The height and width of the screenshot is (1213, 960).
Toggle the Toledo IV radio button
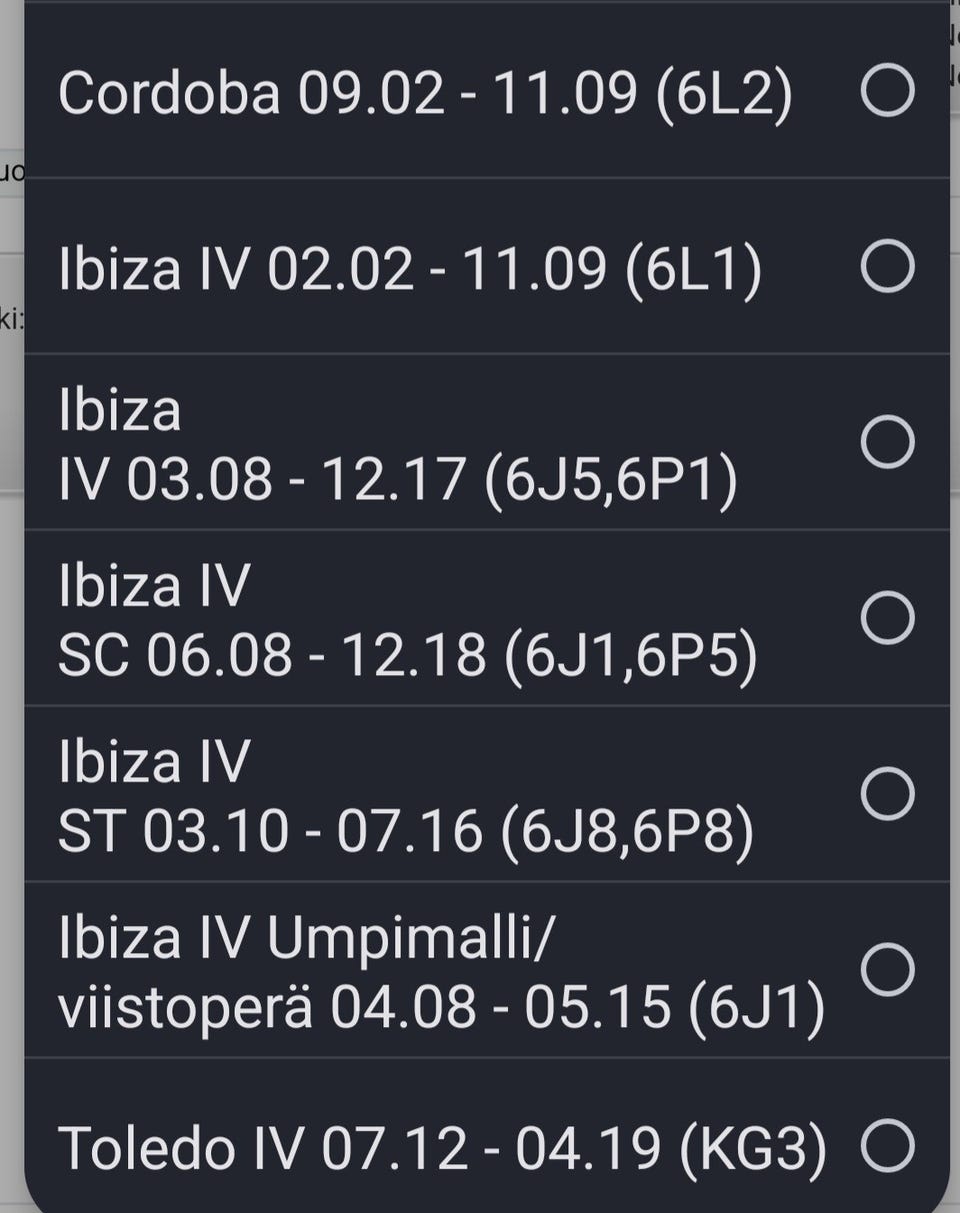pos(887,1145)
